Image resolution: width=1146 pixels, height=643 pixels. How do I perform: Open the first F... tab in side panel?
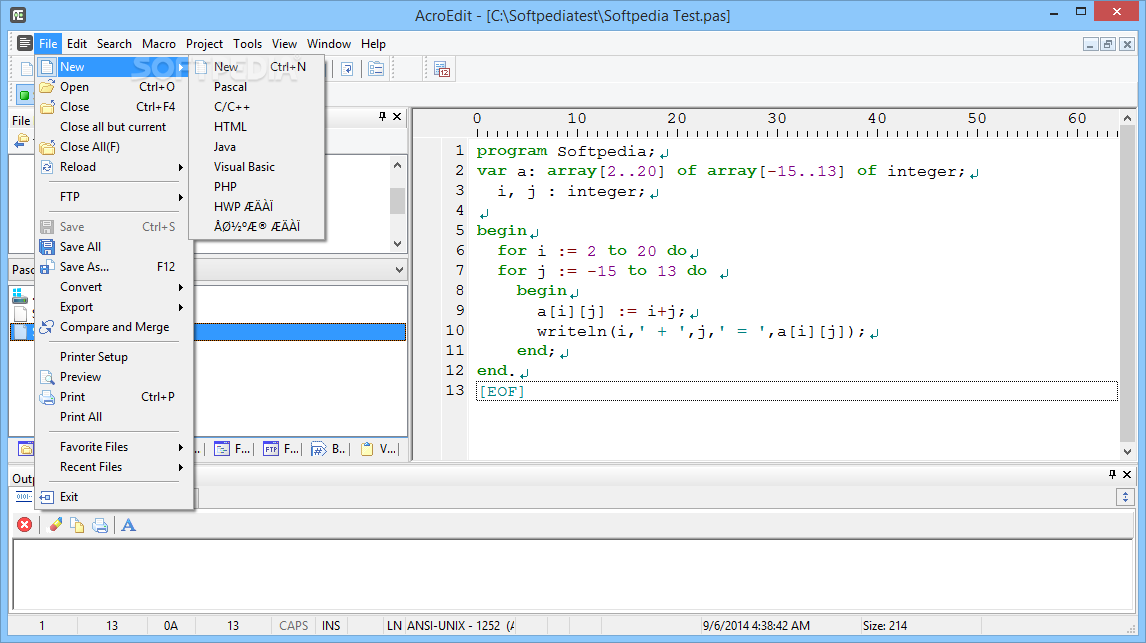232,449
